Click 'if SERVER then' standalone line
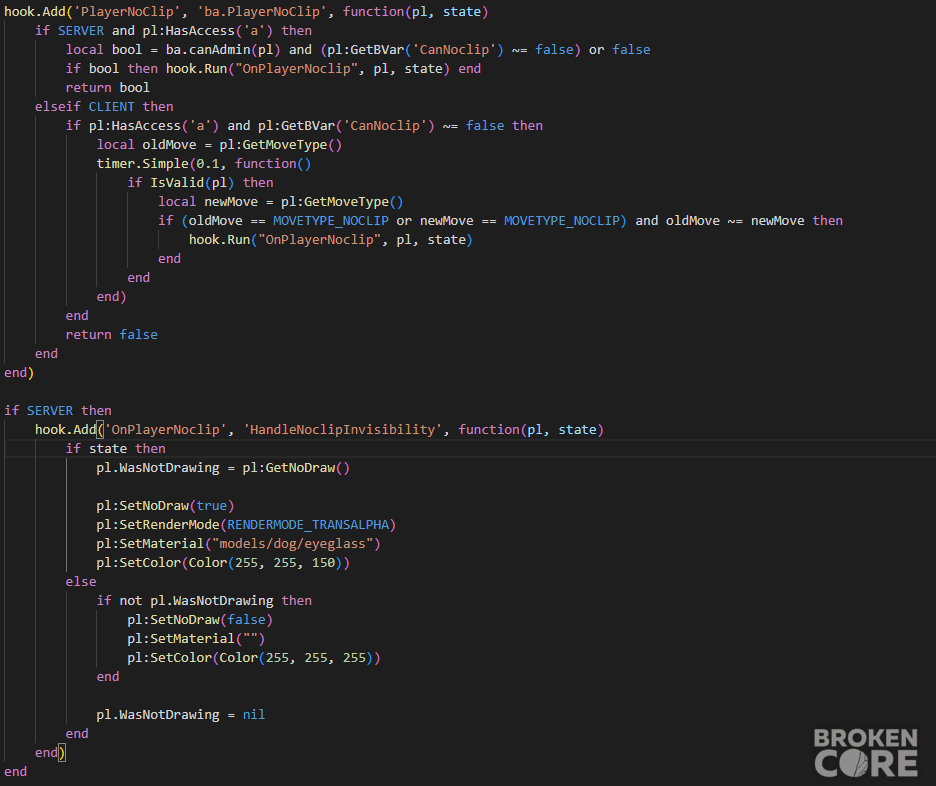The height and width of the screenshot is (786, 936). (x=58, y=411)
